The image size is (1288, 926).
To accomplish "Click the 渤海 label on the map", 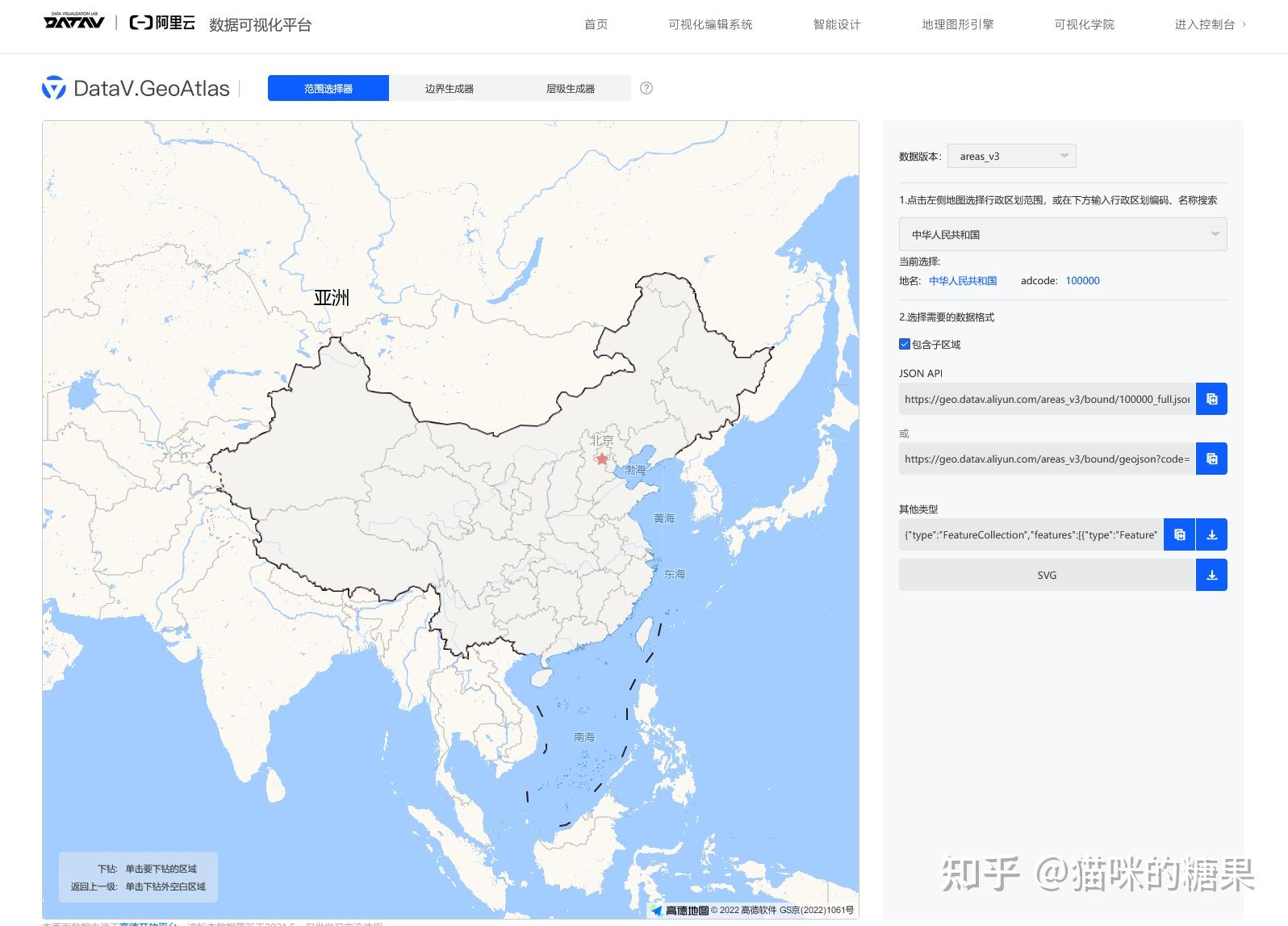I will (636, 470).
